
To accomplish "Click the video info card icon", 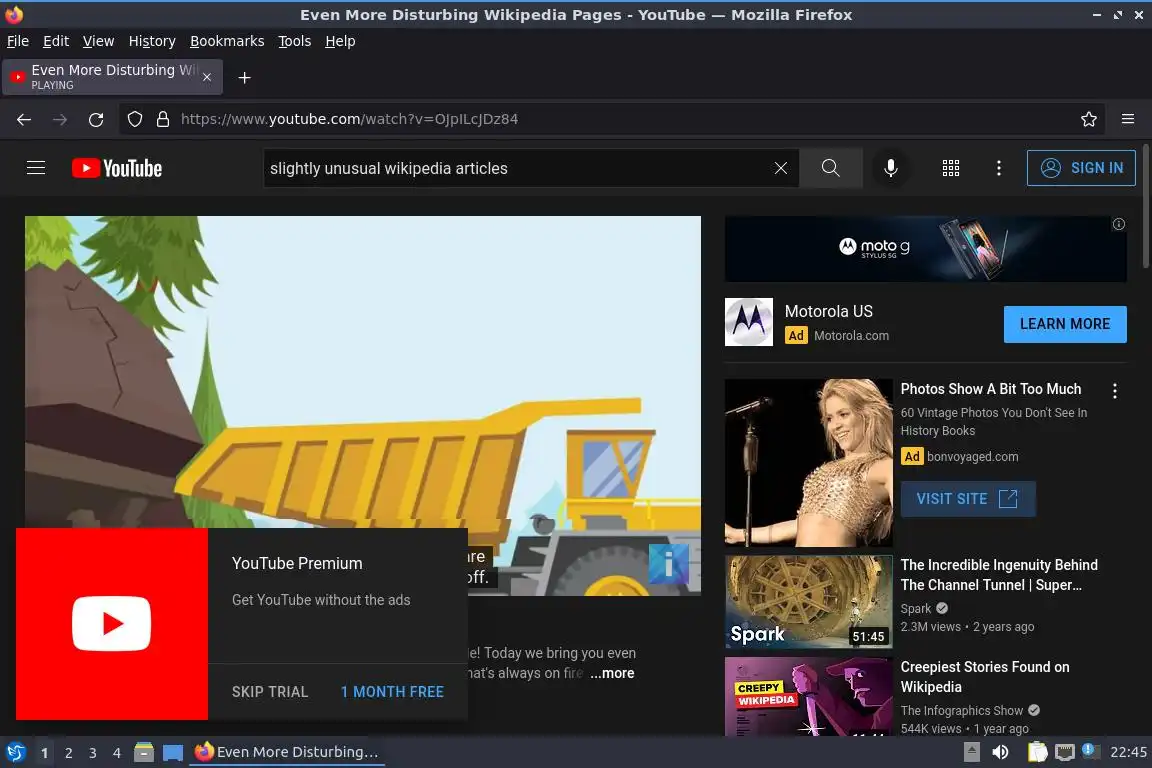I will click(x=669, y=564).
